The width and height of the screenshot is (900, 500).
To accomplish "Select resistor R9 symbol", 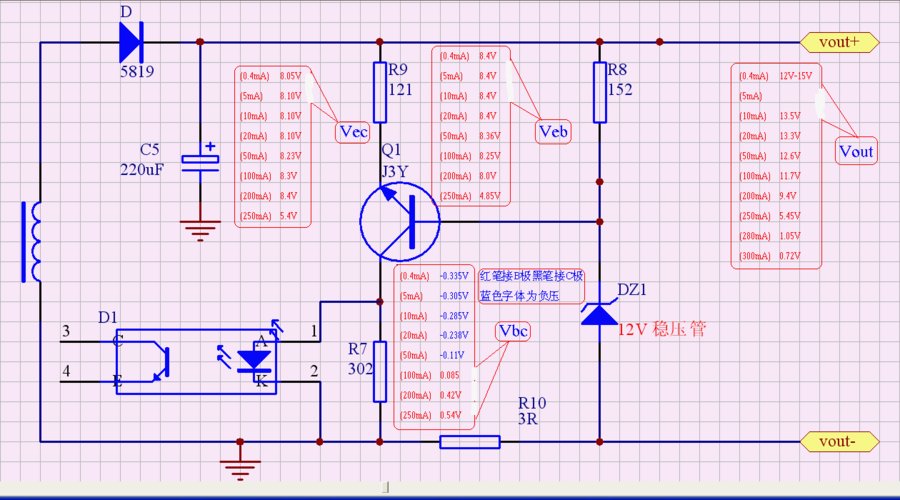I will (380, 79).
